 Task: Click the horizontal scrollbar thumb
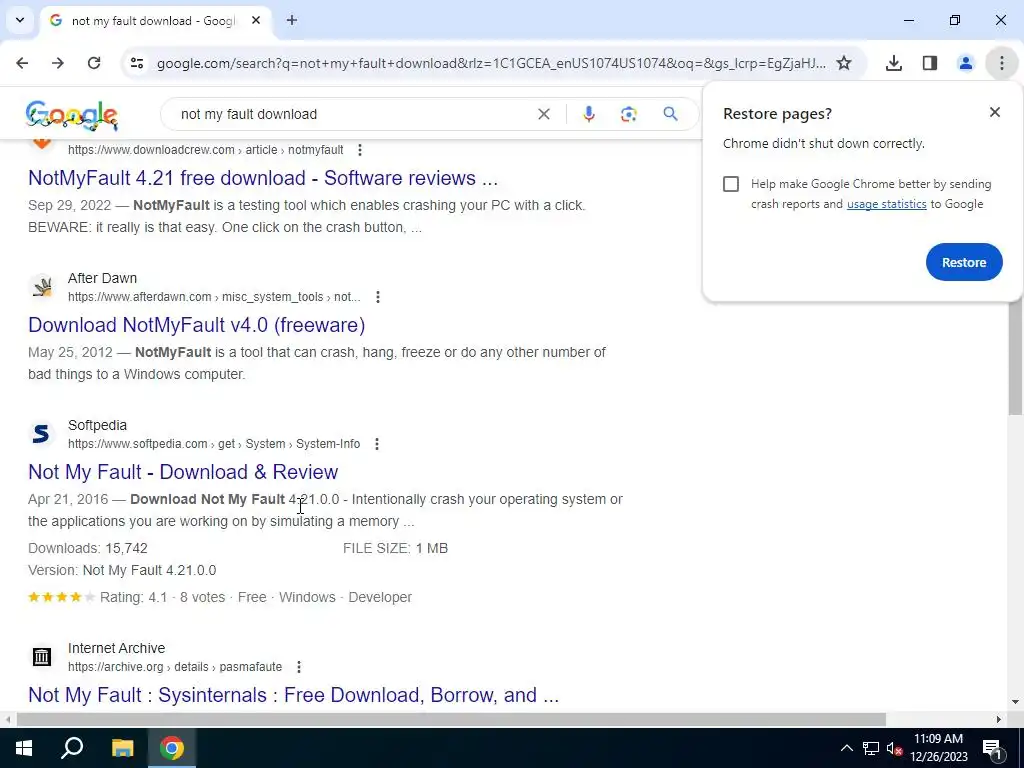click(451, 720)
